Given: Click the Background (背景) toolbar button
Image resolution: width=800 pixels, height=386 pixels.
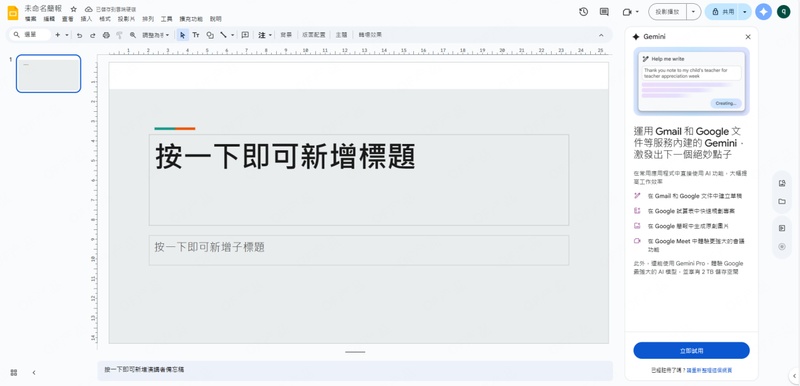Looking at the screenshot, I should tap(286, 35).
